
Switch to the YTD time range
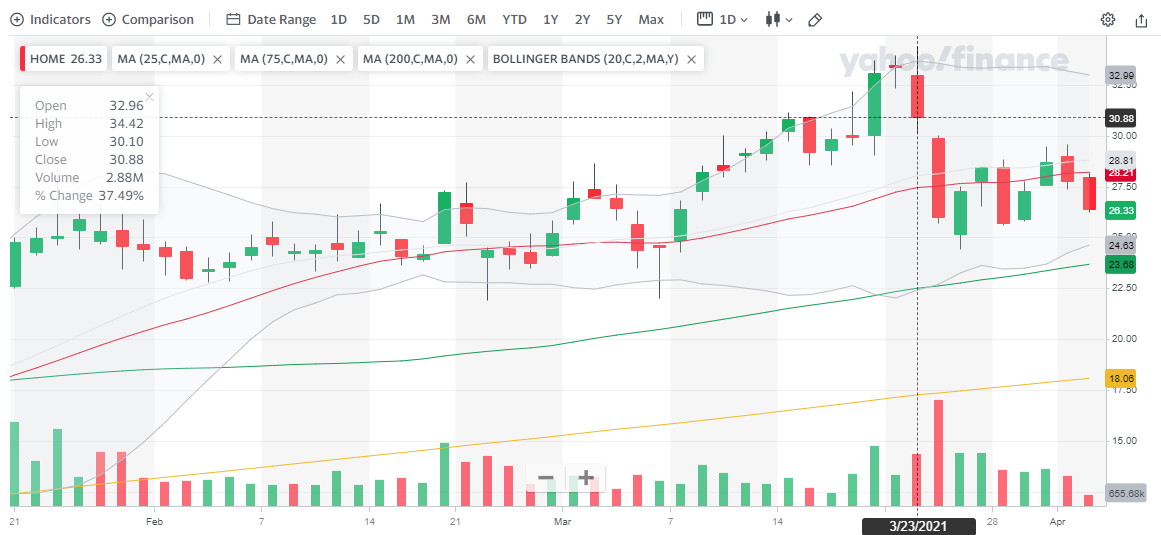pos(514,19)
